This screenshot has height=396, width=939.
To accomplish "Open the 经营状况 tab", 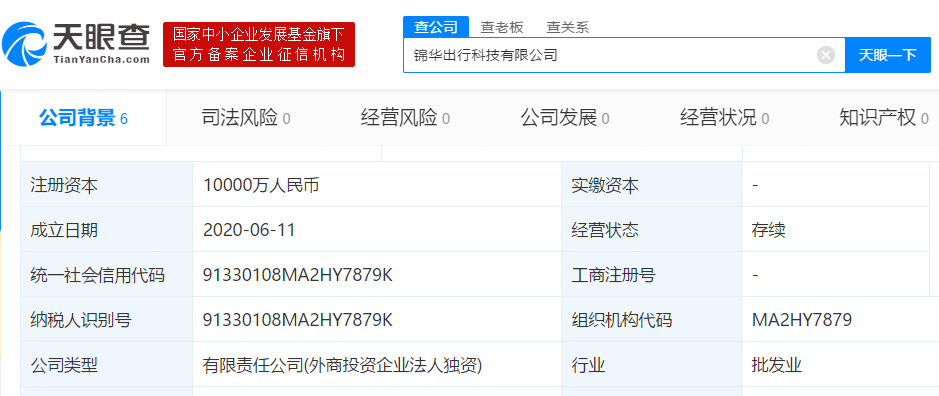I will (x=725, y=118).
